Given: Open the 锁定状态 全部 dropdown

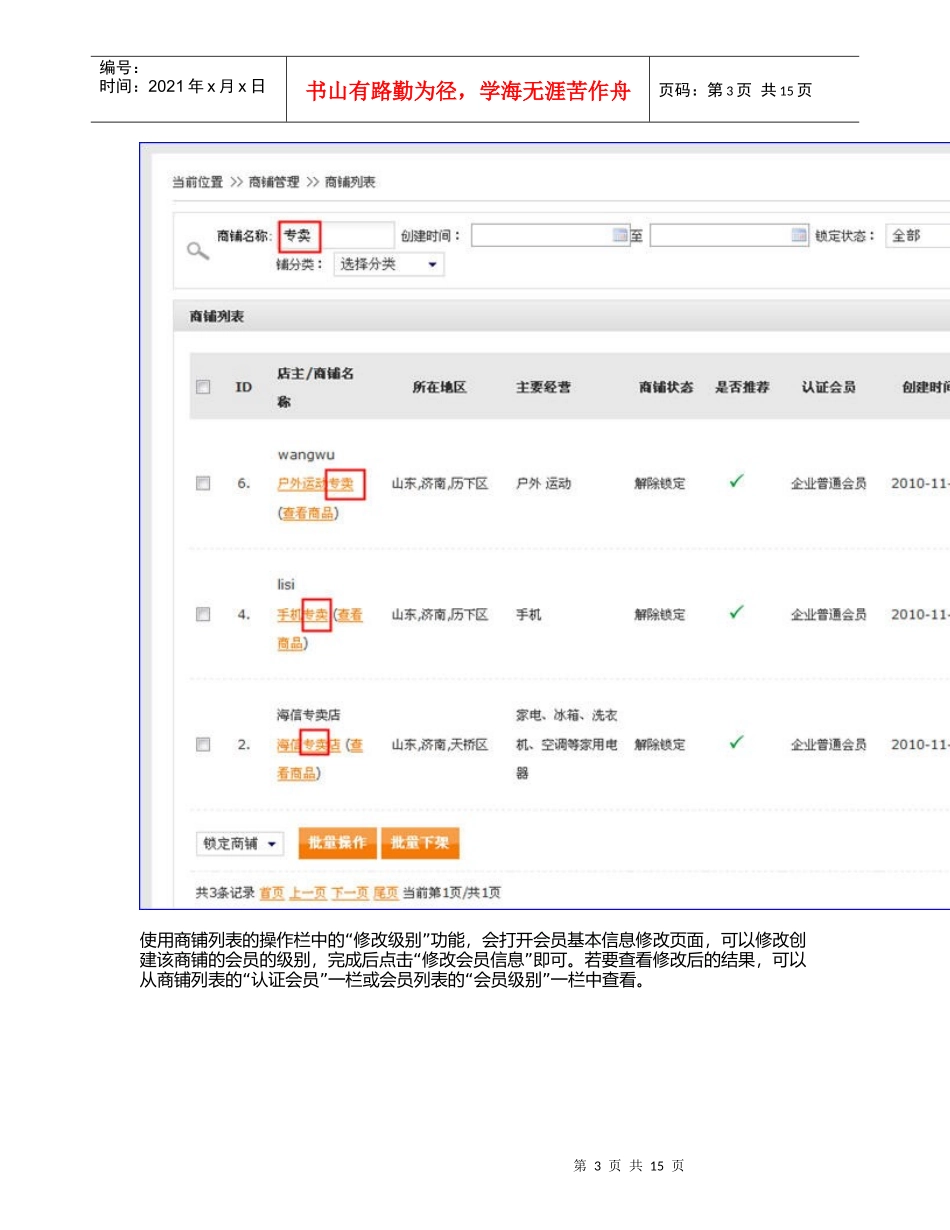Looking at the screenshot, I should point(918,236).
